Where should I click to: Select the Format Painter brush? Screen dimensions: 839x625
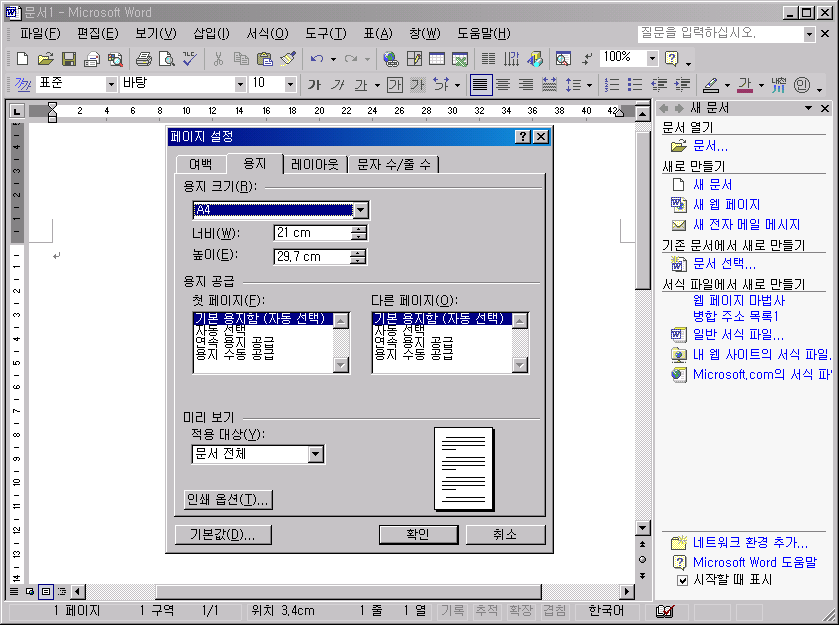pyautogui.click(x=288, y=58)
